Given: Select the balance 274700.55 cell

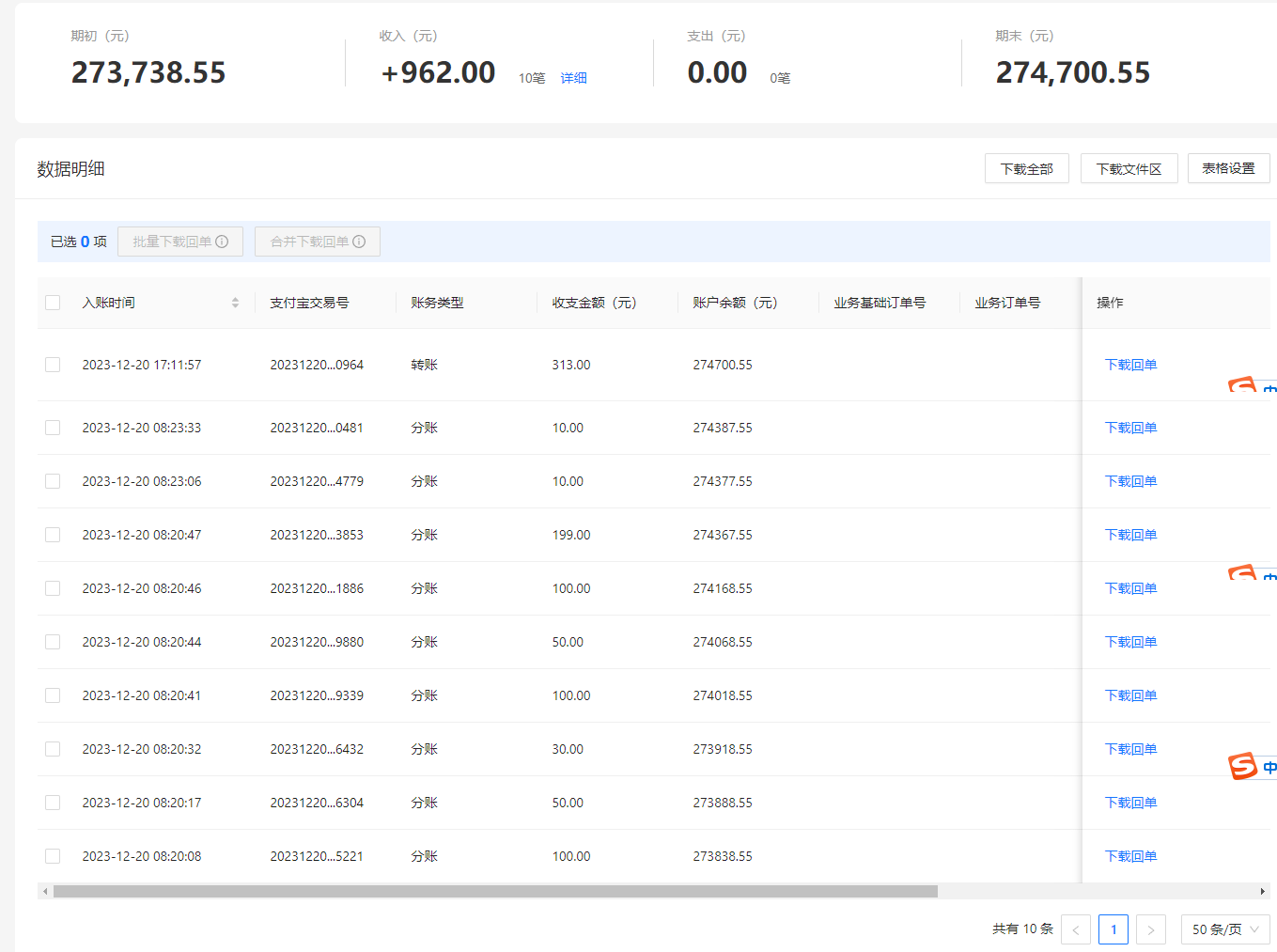Looking at the screenshot, I should [x=723, y=365].
